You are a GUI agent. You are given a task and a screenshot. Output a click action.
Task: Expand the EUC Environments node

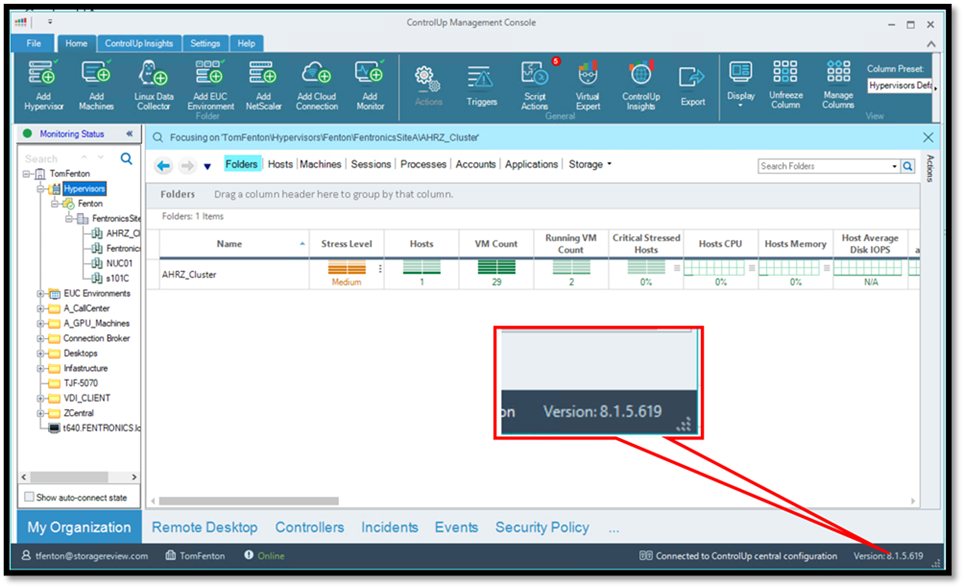(40, 294)
